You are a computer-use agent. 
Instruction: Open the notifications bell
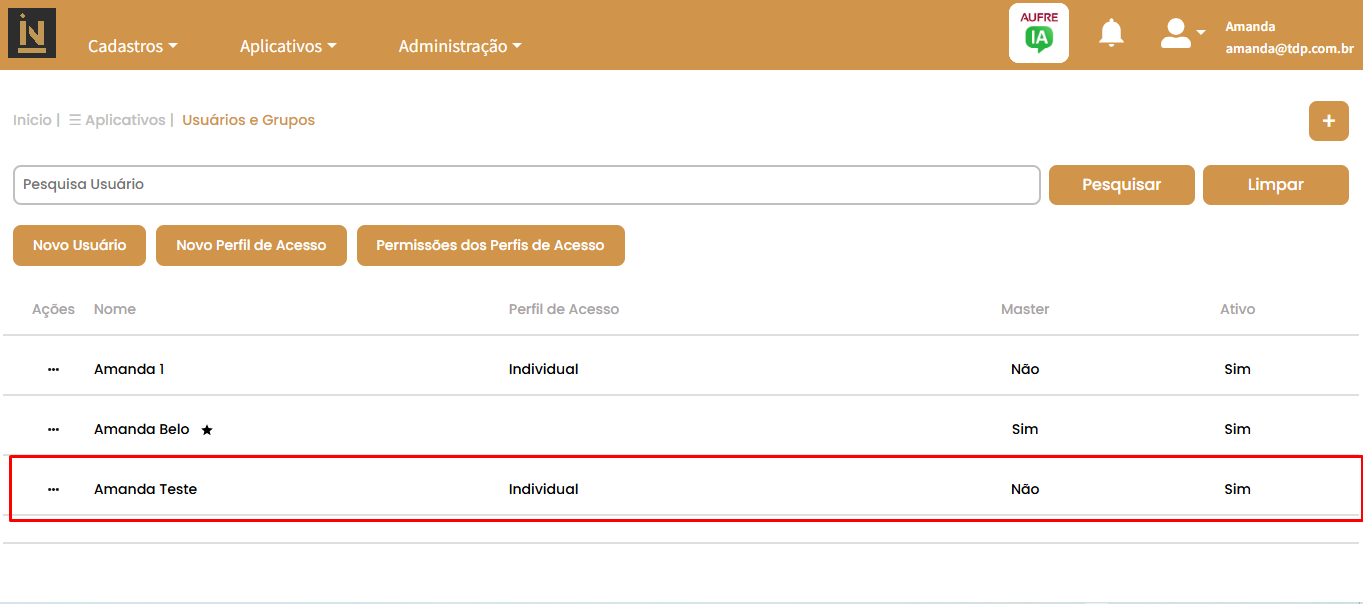tap(1111, 33)
